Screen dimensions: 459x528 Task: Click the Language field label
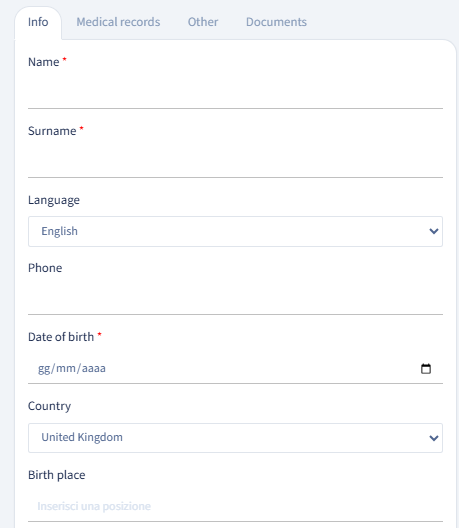click(x=54, y=200)
